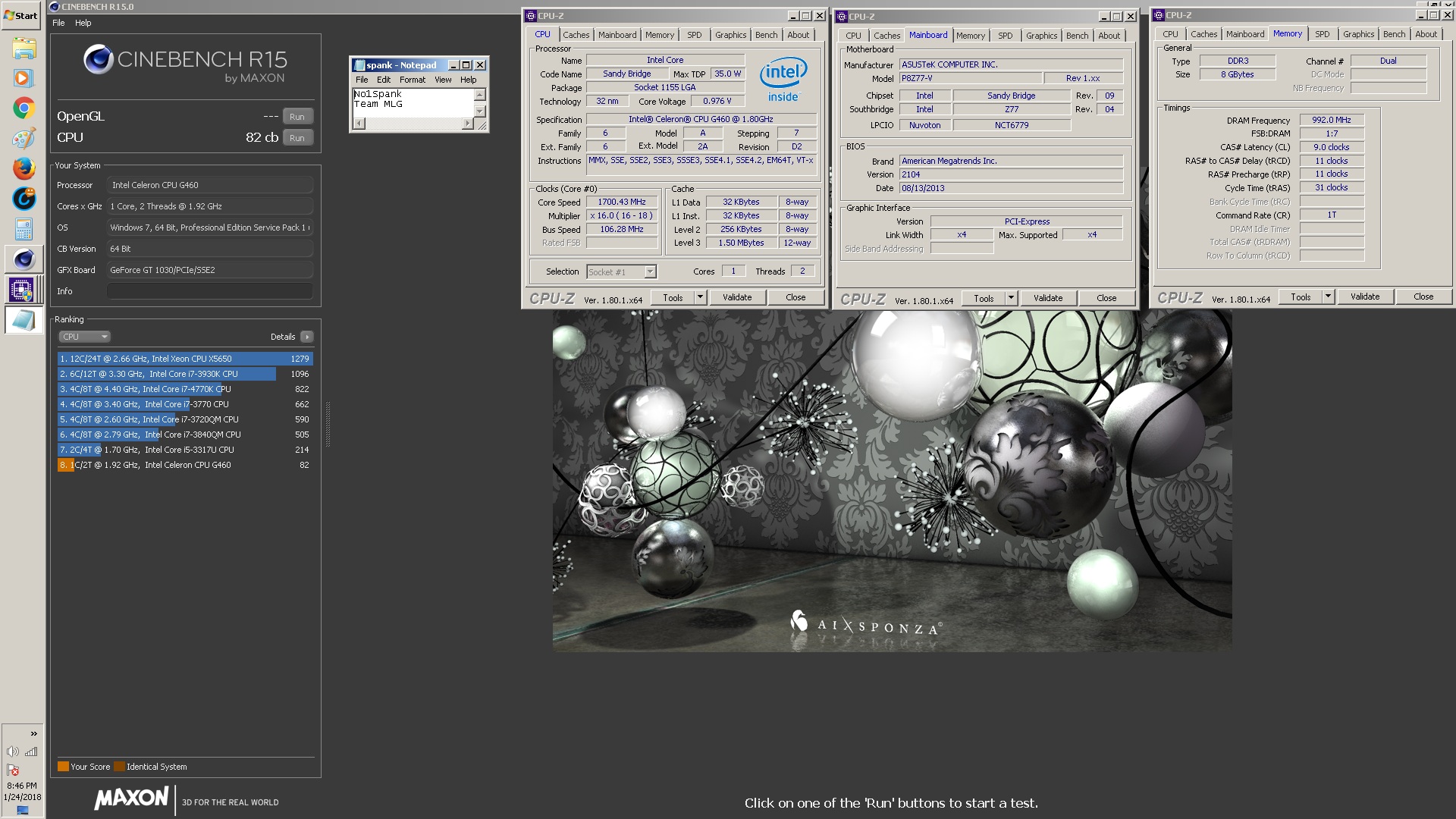Click the Info input field
This screenshot has height=819, width=1456.
coord(210,291)
